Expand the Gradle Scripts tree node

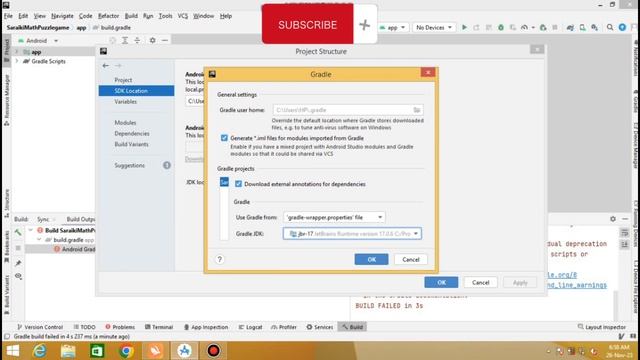(x=17, y=61)
